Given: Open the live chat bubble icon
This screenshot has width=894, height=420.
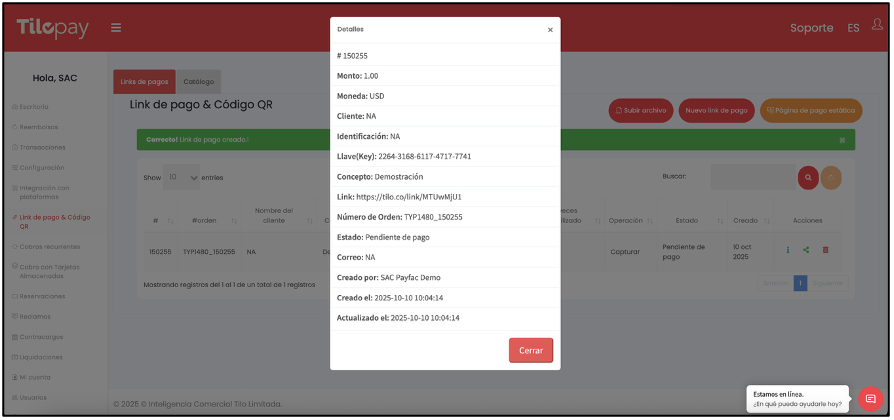Looking at the screenshot, I should pyautogui.click(x=870, y=398).
